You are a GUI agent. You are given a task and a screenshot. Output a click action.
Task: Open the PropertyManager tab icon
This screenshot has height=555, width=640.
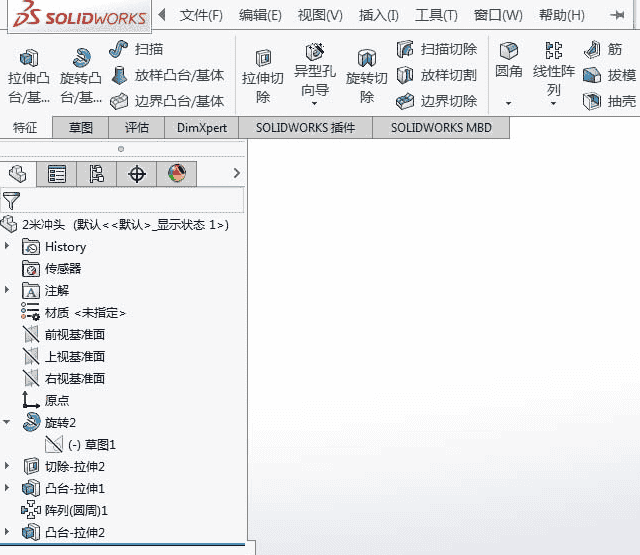57,174
